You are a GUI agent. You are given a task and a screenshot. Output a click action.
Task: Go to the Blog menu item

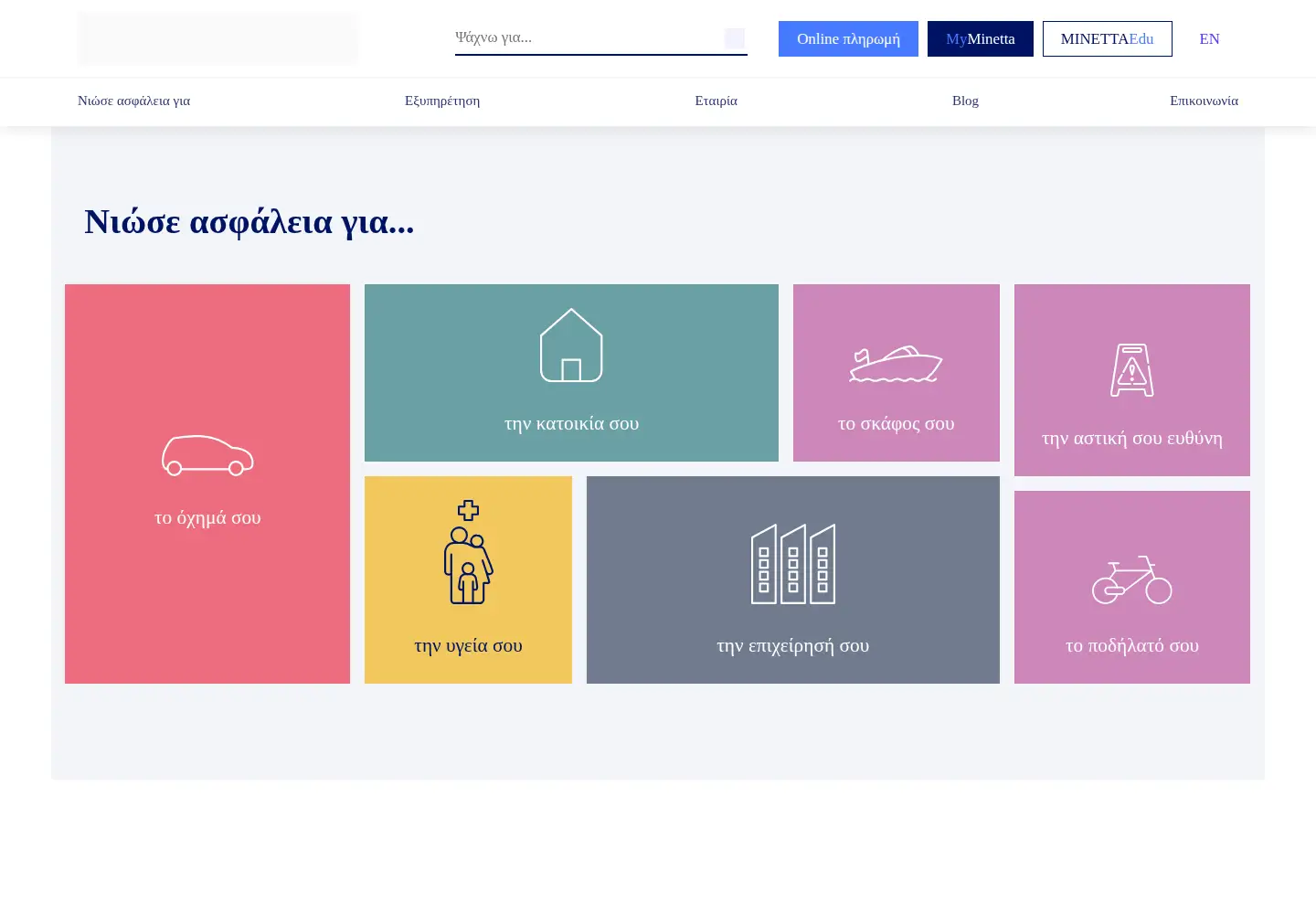coord(965,101)
